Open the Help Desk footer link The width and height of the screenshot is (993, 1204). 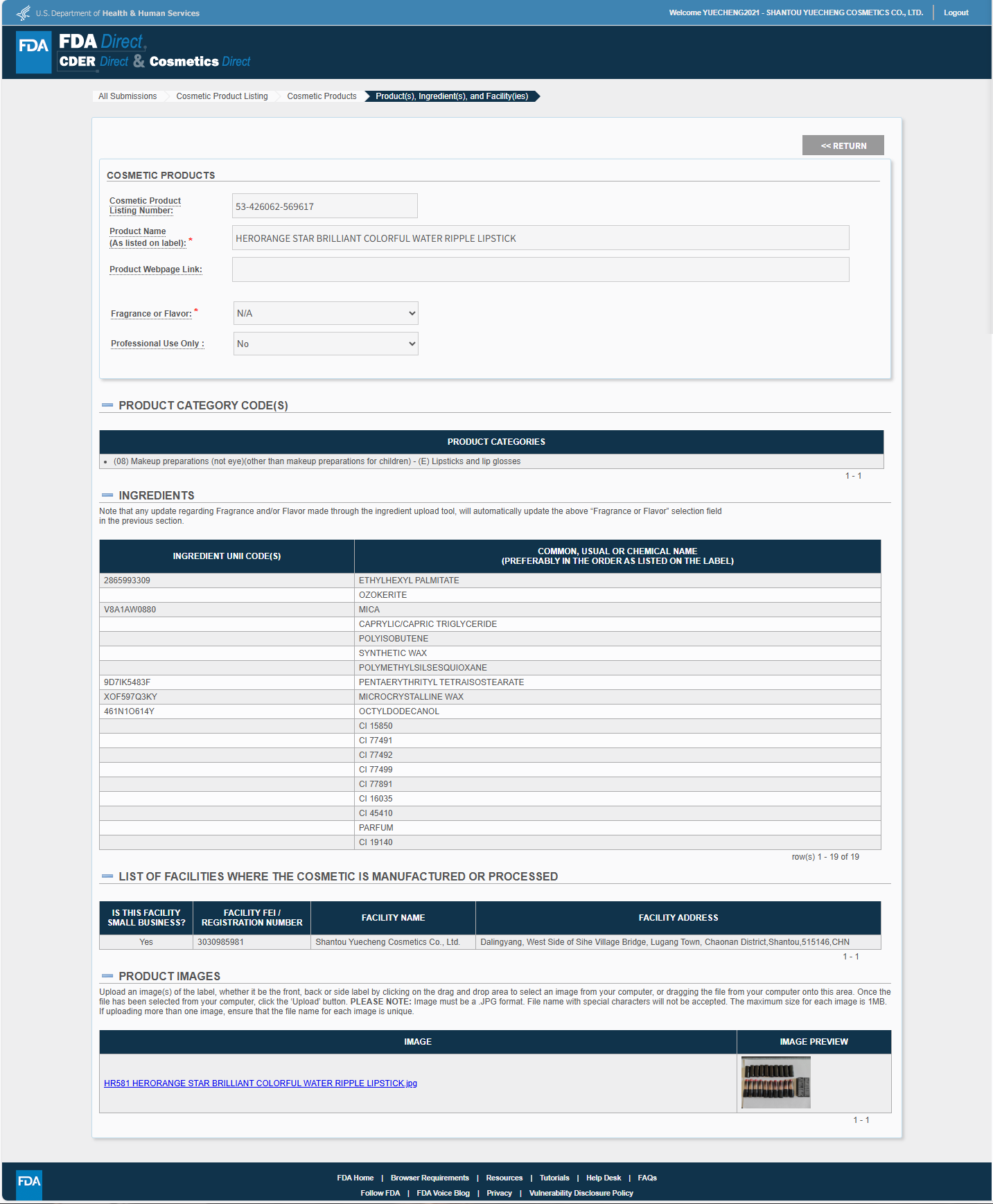(603, 1178)
